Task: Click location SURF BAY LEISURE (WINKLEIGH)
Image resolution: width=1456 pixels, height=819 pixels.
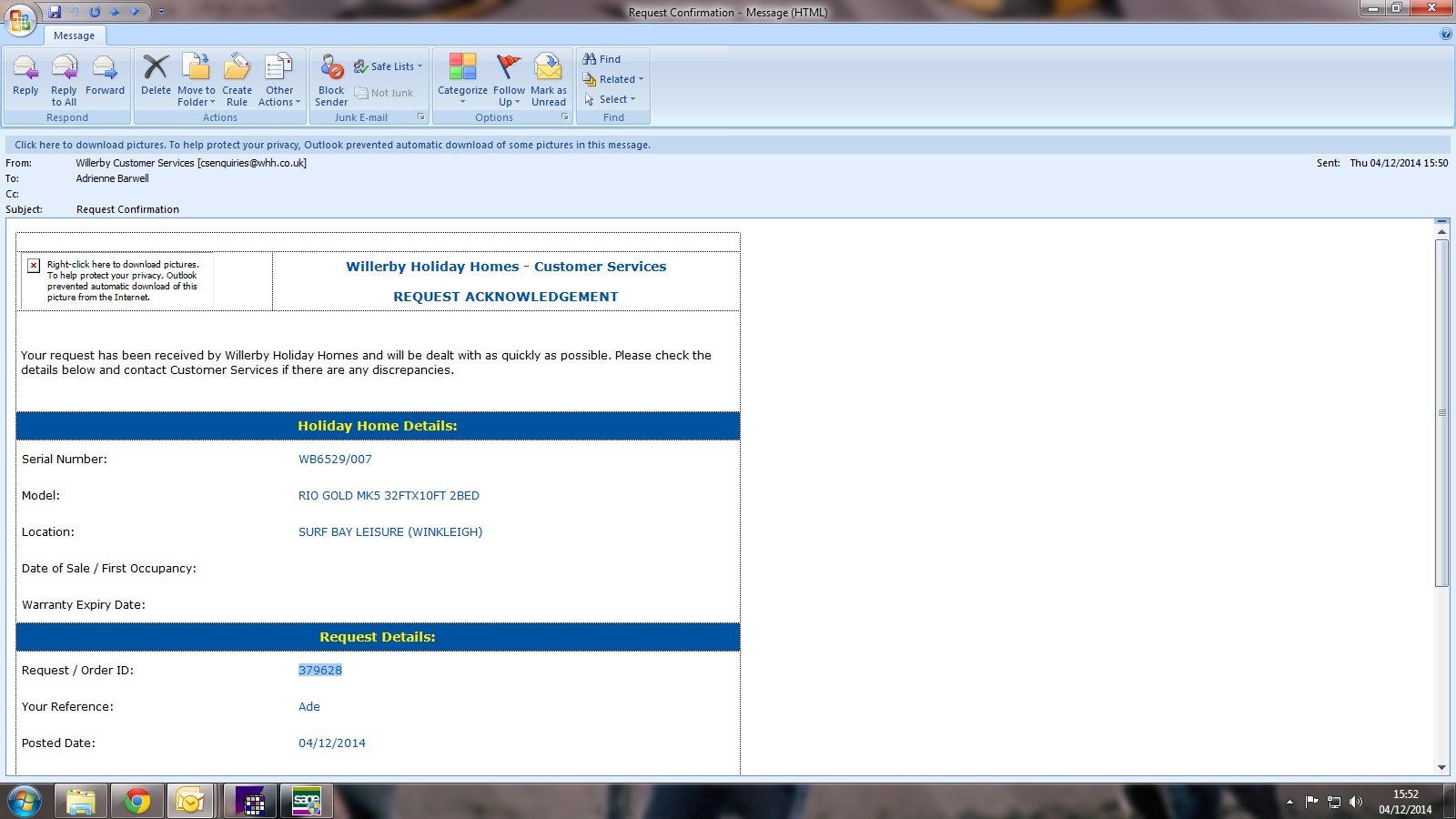Action: pos(390,531)
